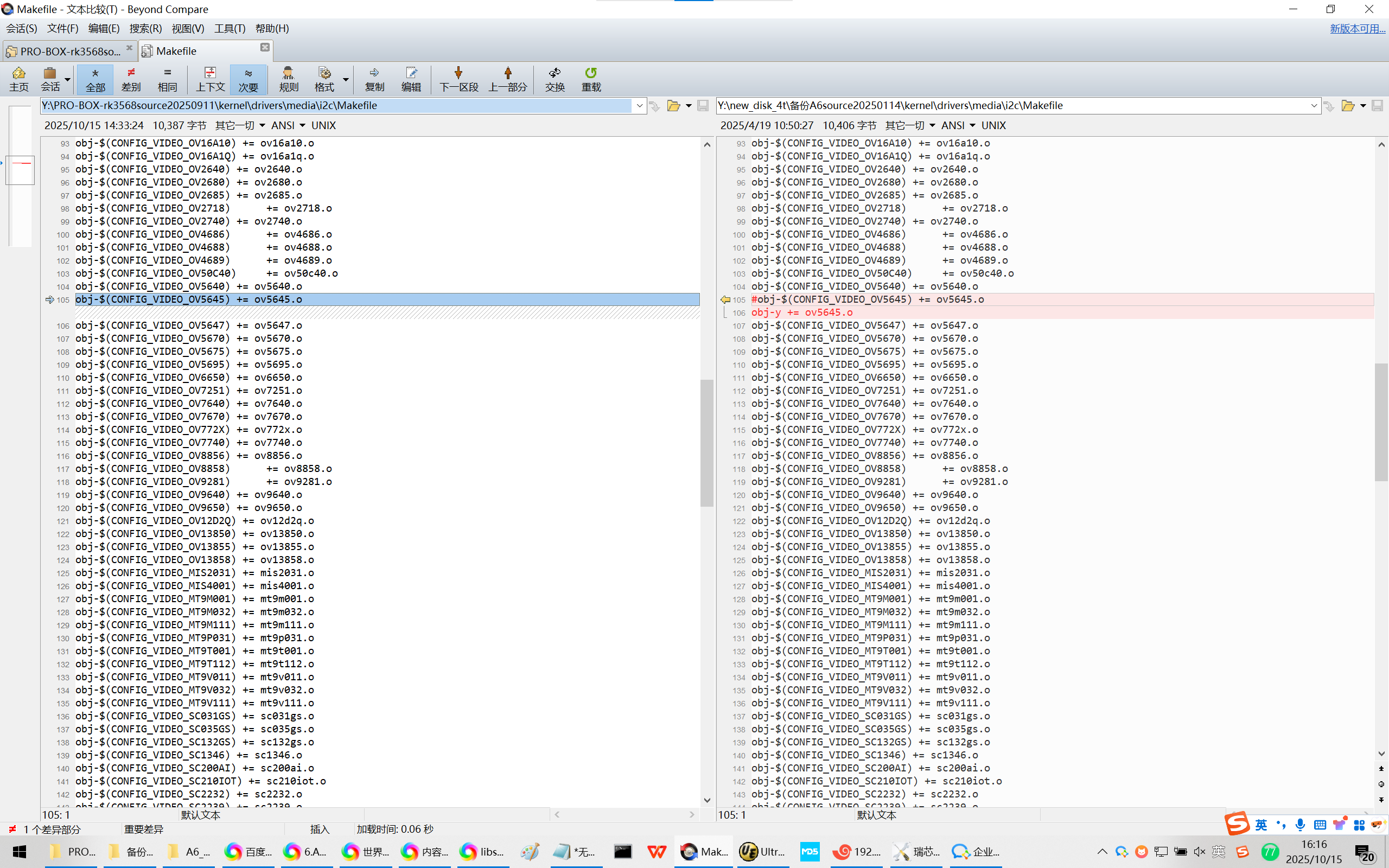Toggle Show All (全部) filter
1389x868 pixels.
click(x=95, y=79)
